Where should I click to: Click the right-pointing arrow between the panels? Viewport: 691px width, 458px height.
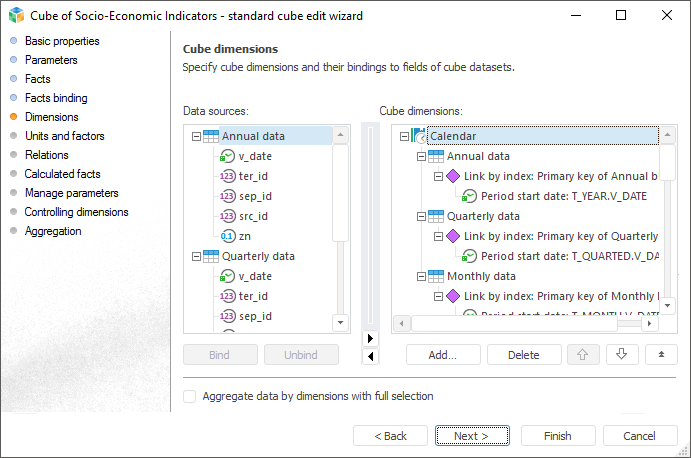372,338
